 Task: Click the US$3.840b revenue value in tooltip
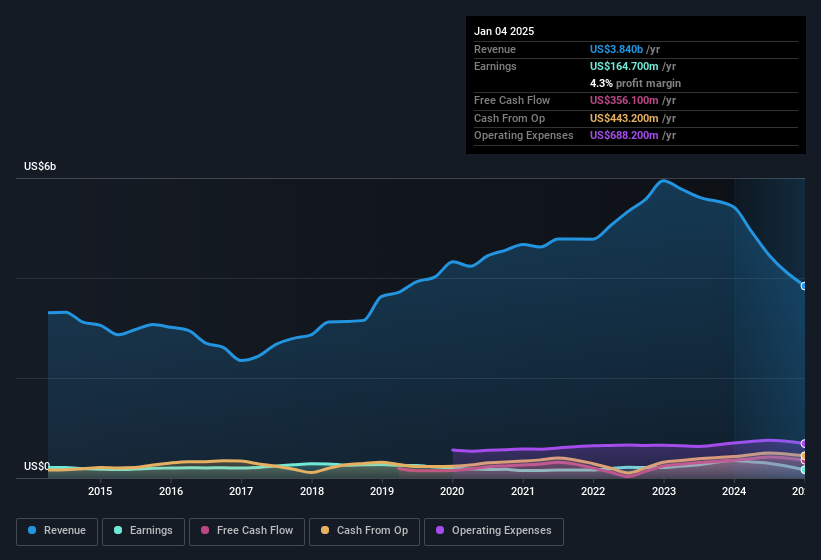(x=616, y=49)
